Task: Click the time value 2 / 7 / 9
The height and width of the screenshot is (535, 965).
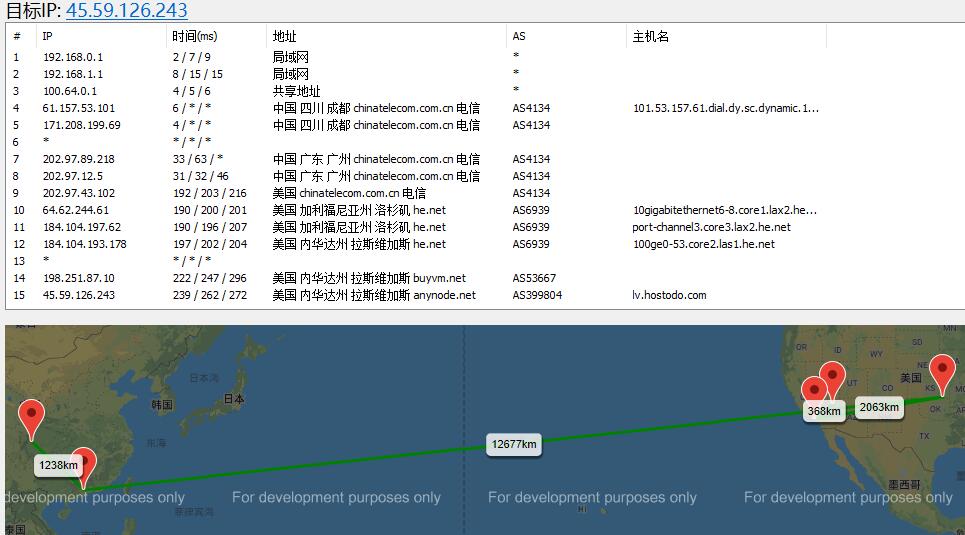Action: pos(191,57)
